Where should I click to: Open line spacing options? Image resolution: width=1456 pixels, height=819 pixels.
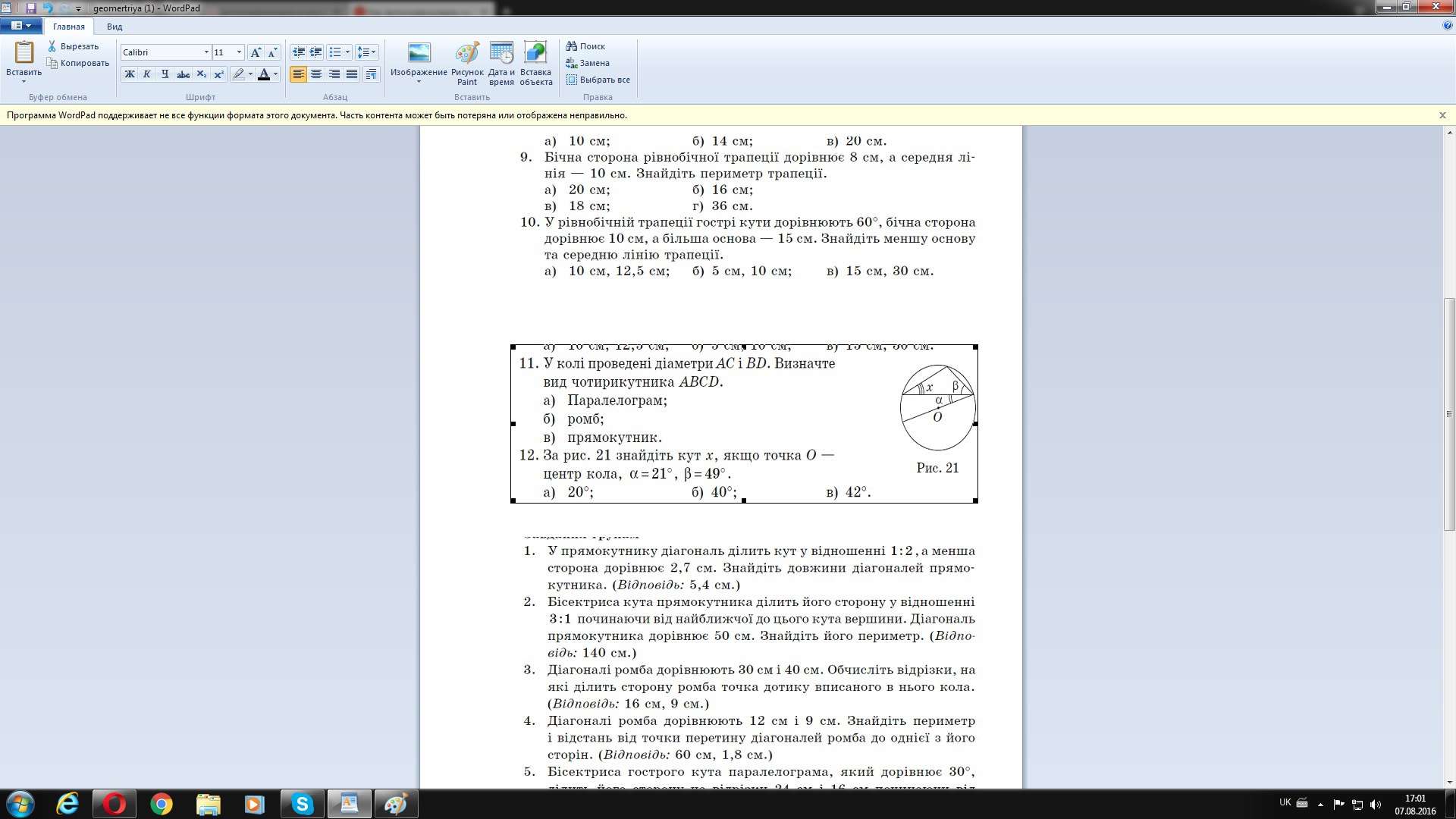[x=366, y=52]
